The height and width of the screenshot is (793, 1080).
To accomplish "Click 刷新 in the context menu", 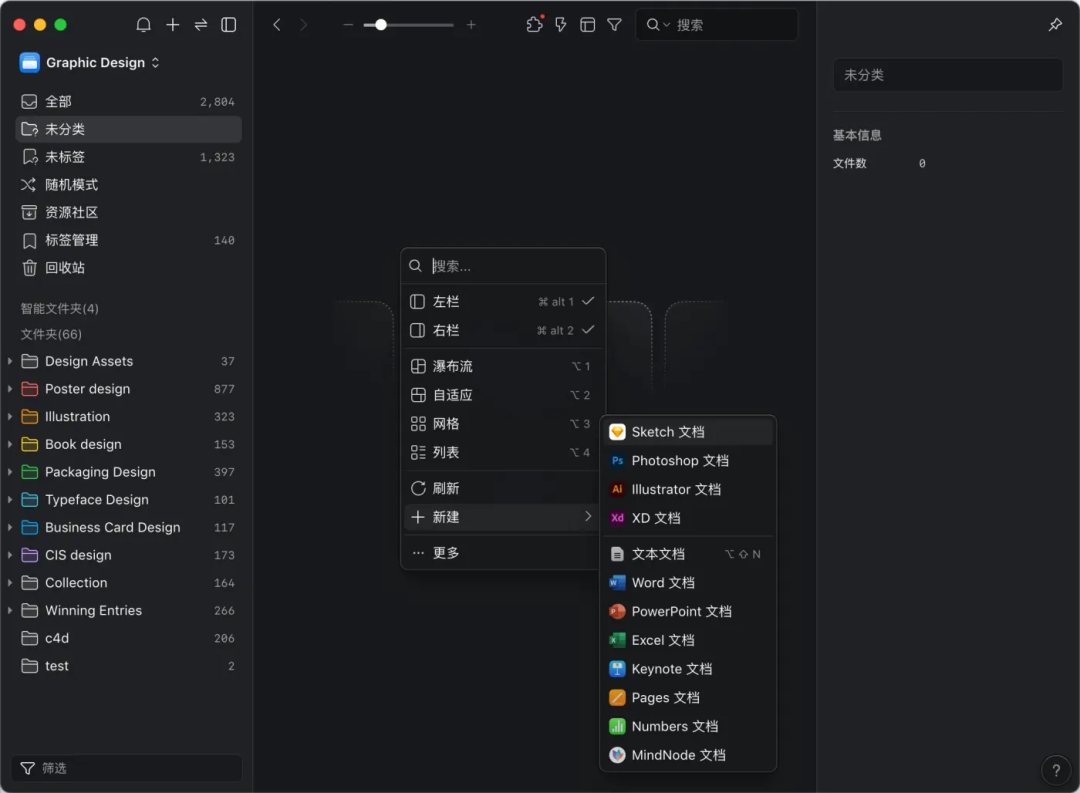I will tap(502, 488).
